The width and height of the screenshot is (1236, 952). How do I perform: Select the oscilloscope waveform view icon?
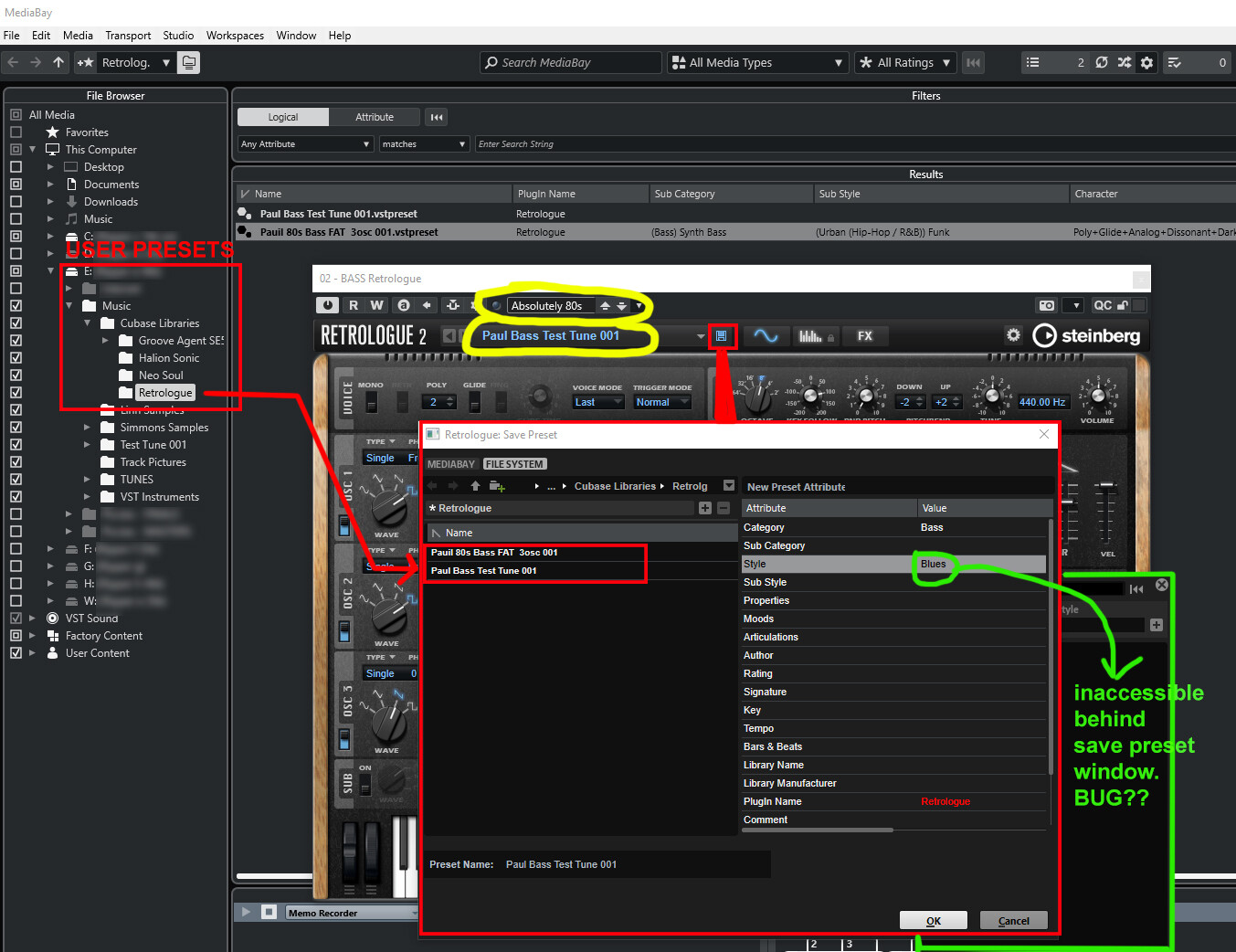(x=766, y=336)
